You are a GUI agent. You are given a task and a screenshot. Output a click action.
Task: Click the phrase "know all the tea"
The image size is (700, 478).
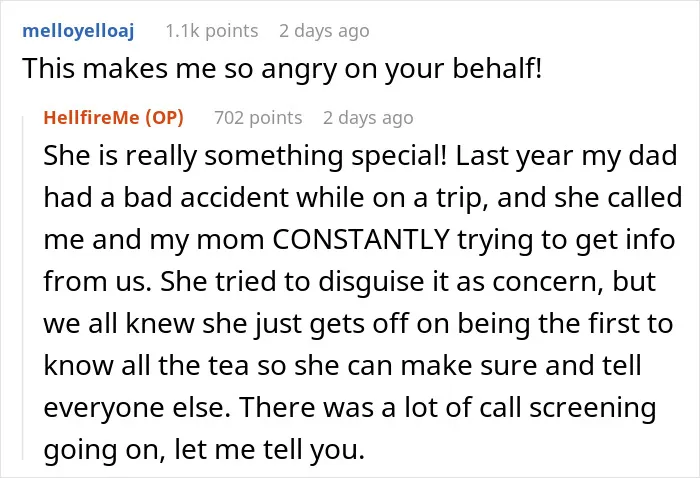point(146,365)
